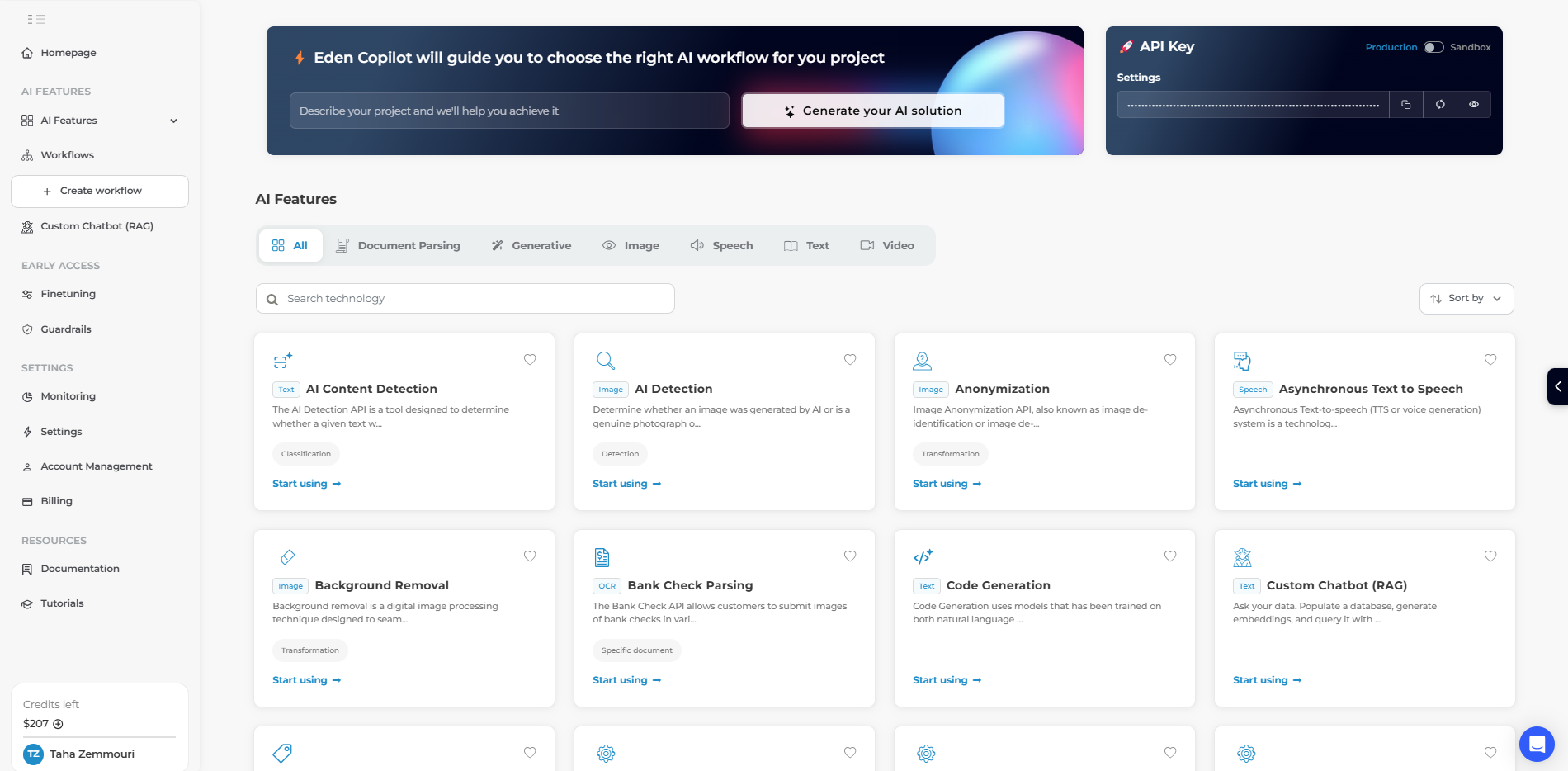Start using Anonymization
This screenshot has width=1568, height=771.
tap(947, 484)
